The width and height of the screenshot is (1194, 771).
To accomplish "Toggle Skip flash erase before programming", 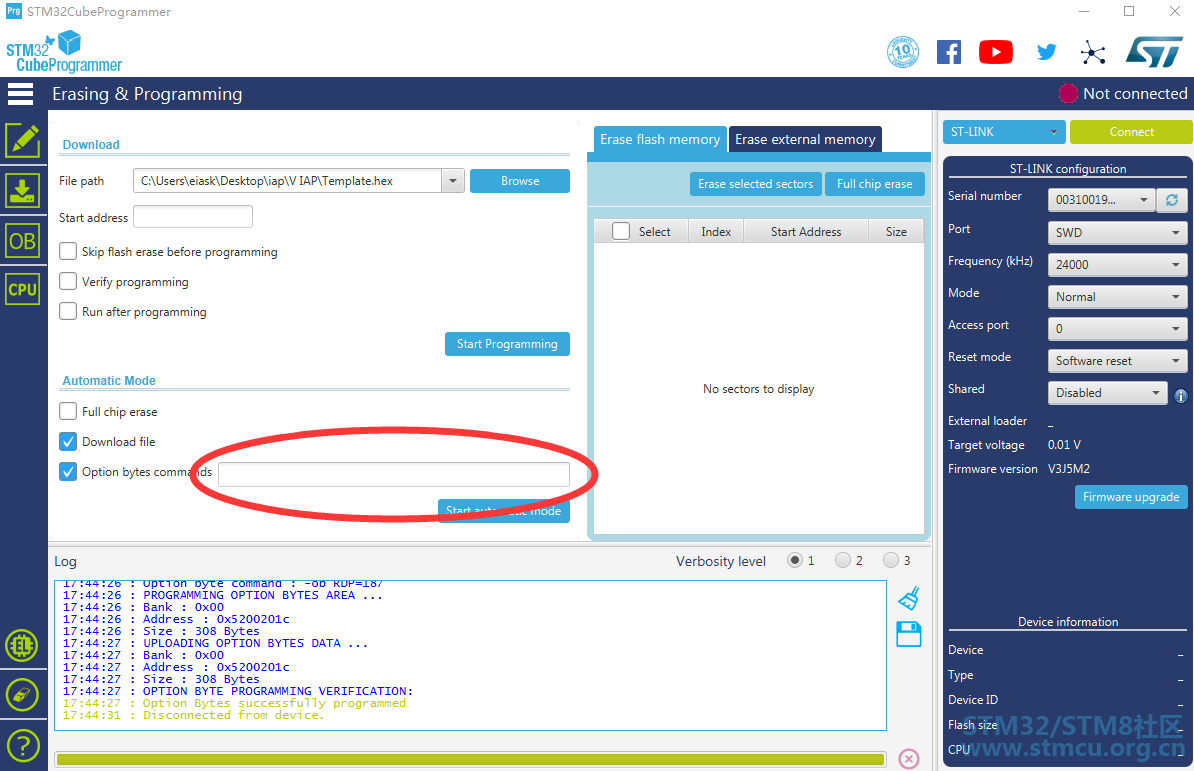I will (68, 251).
